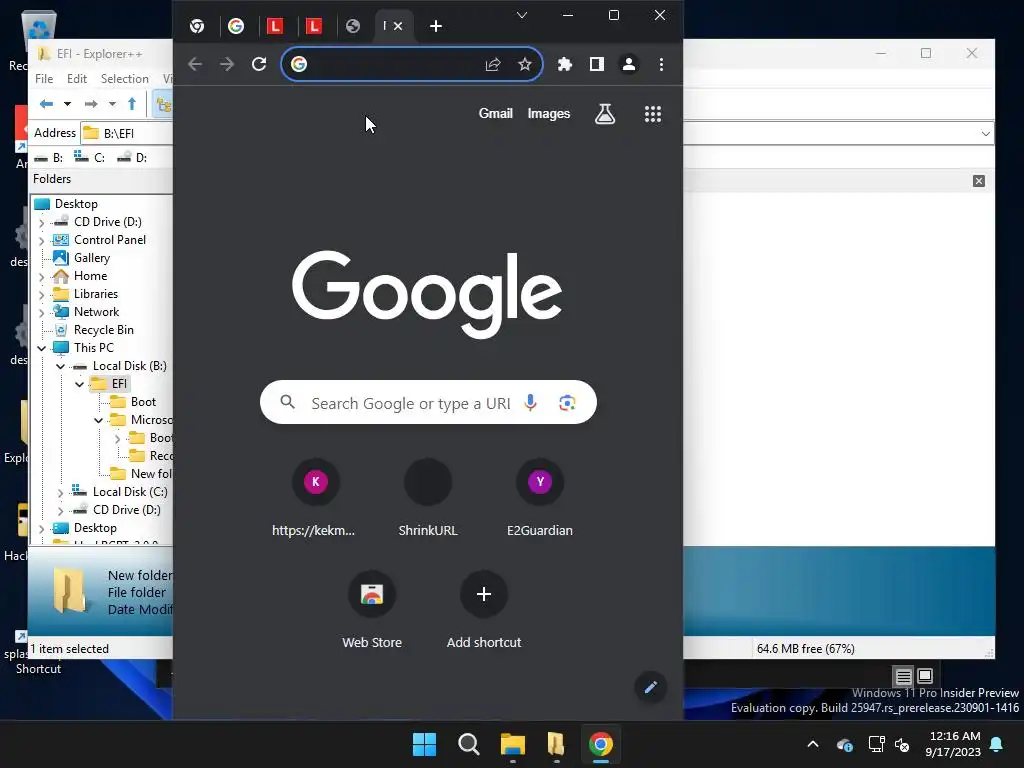Expand Control Panel tree node
This screenshot has width=1024, height=768.
pyautogui.click(x=42, y=240)
